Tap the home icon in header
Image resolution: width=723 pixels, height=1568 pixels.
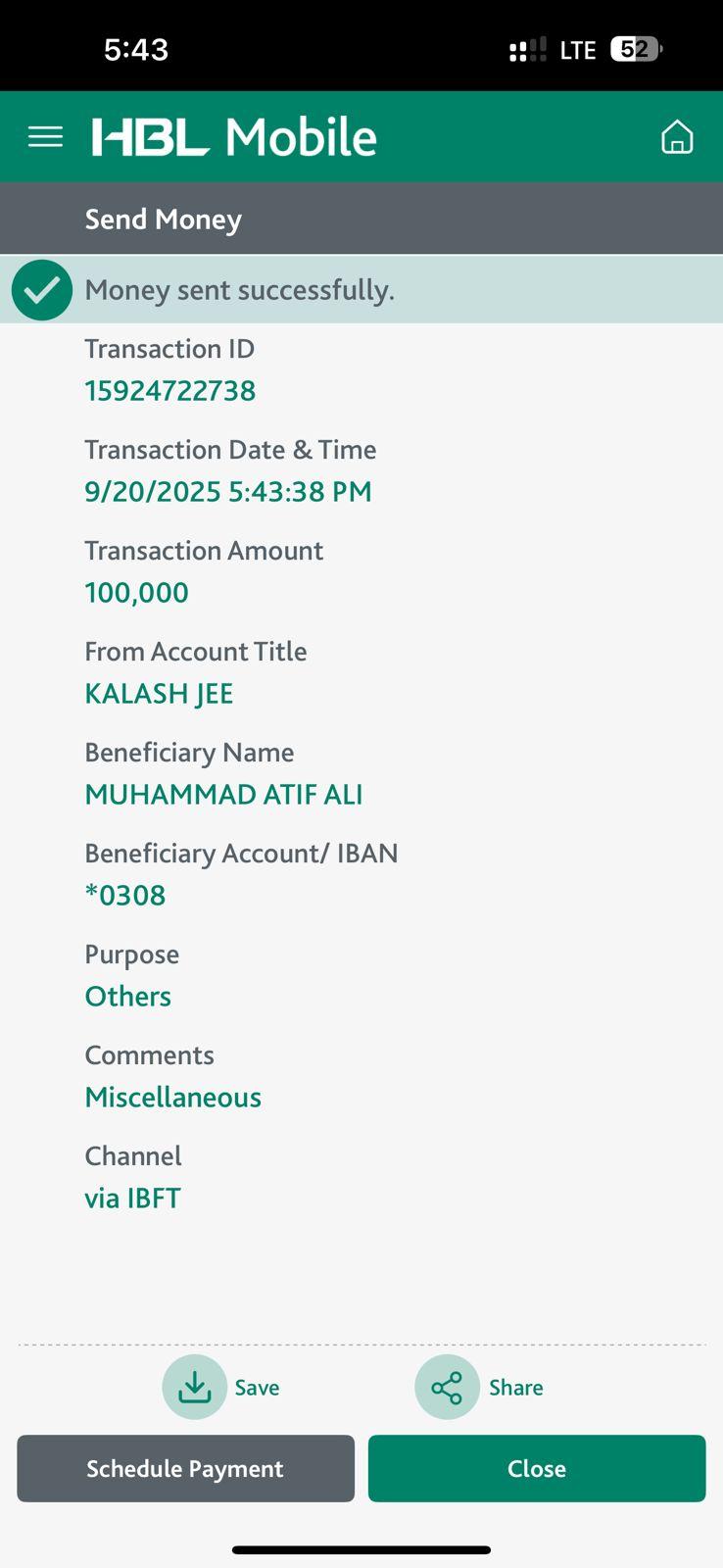click(677, 137)
